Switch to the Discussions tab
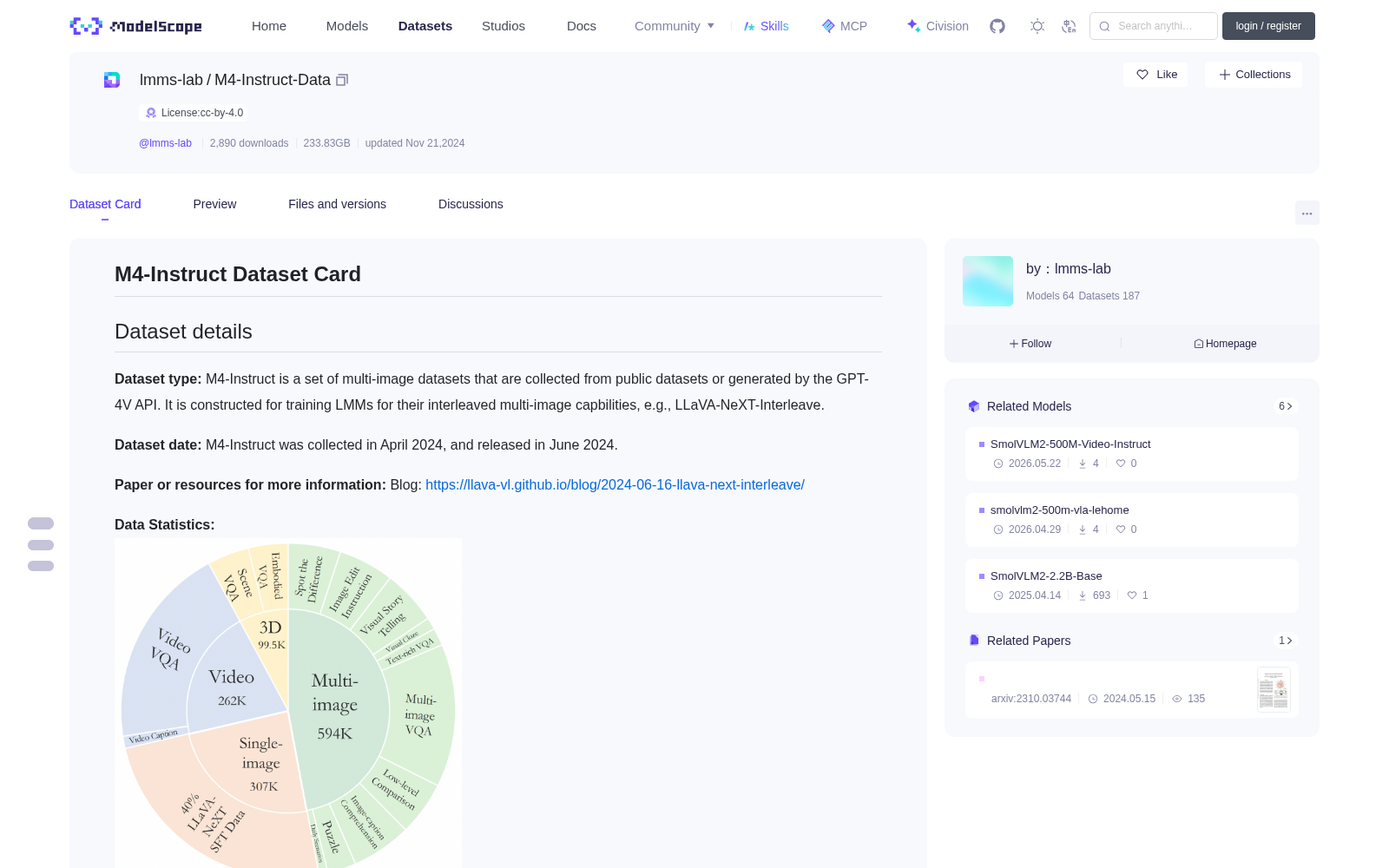This screenshot has height=868, width=1389. click(x=471, y=204)
